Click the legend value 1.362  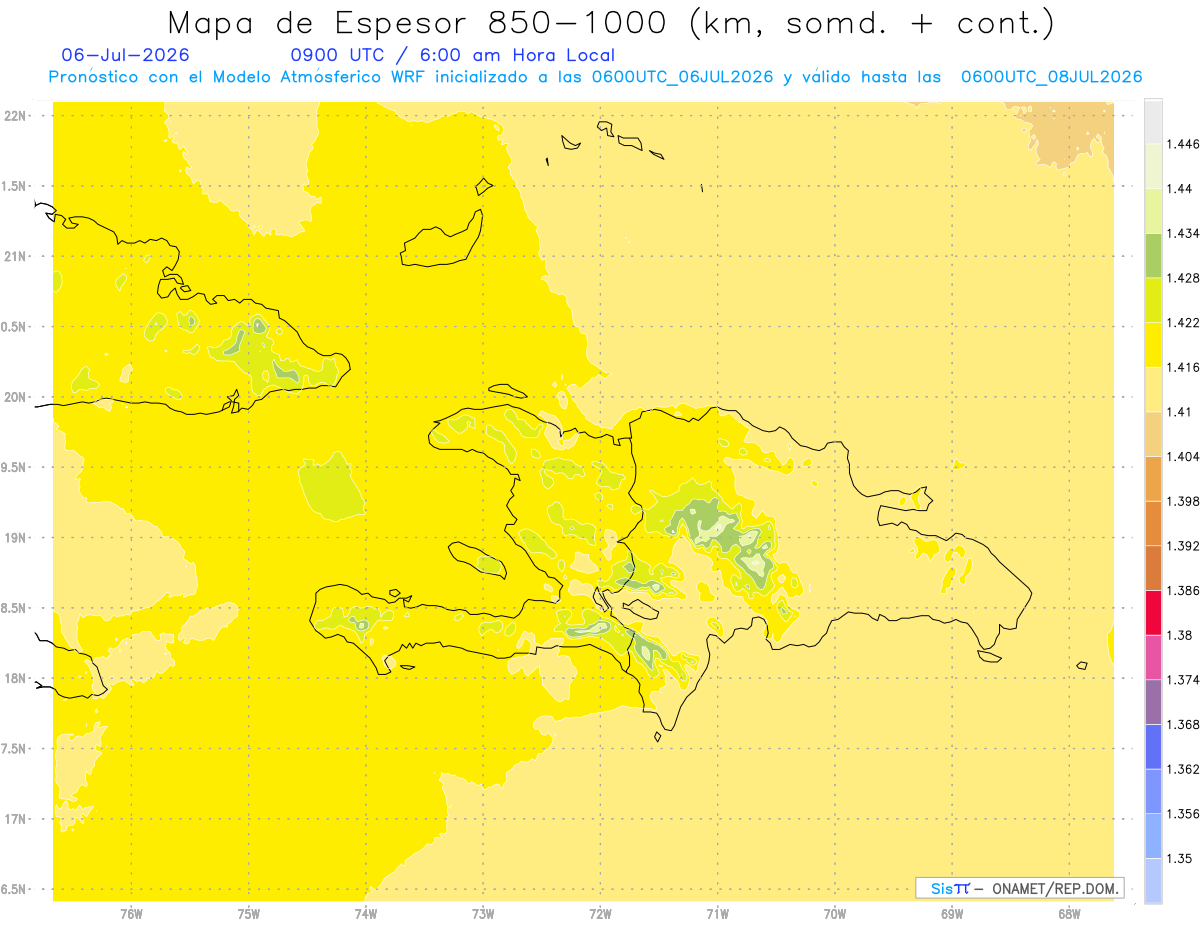tap(1183, 769)
